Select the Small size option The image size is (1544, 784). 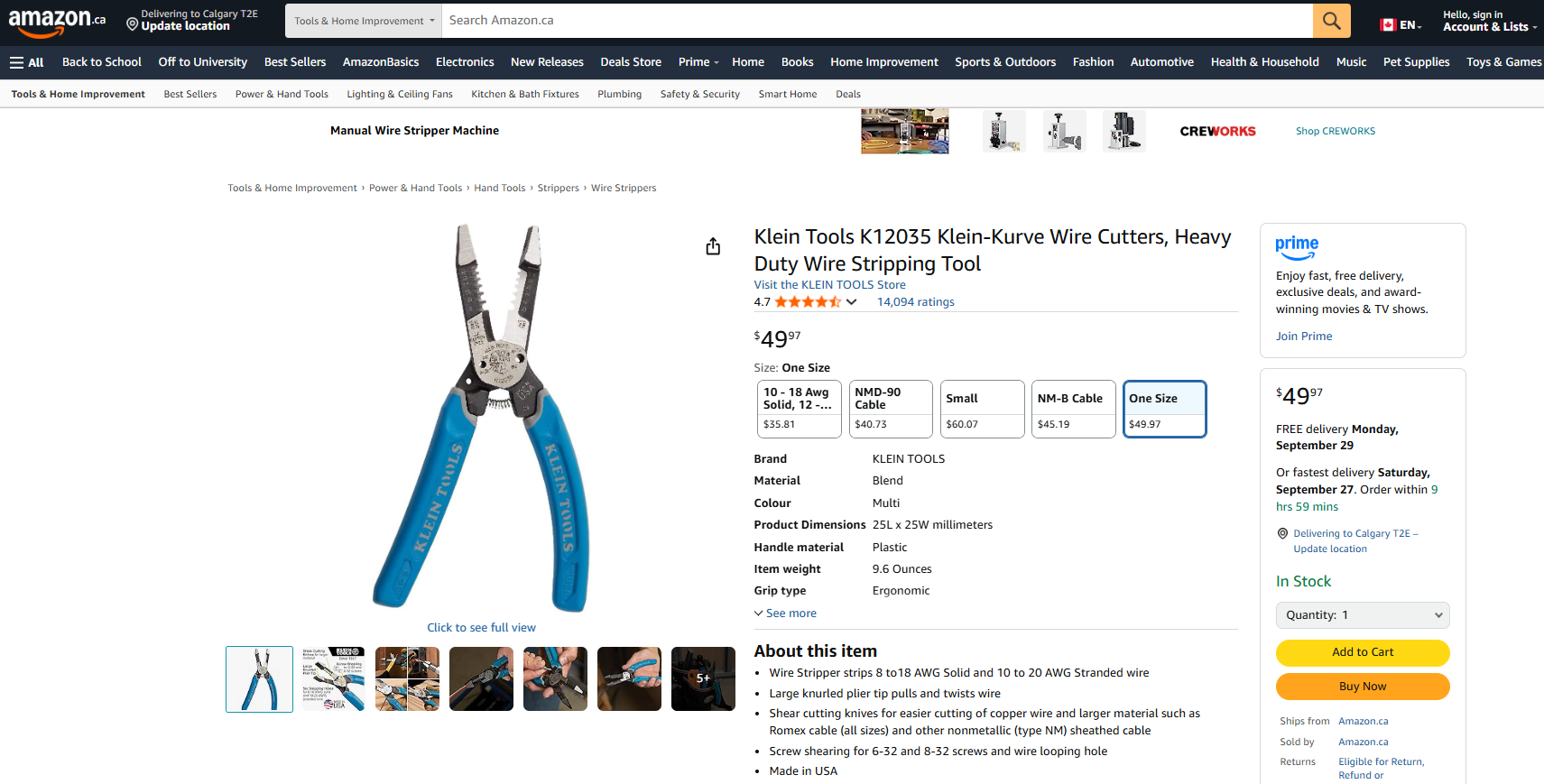coord(982,410)
